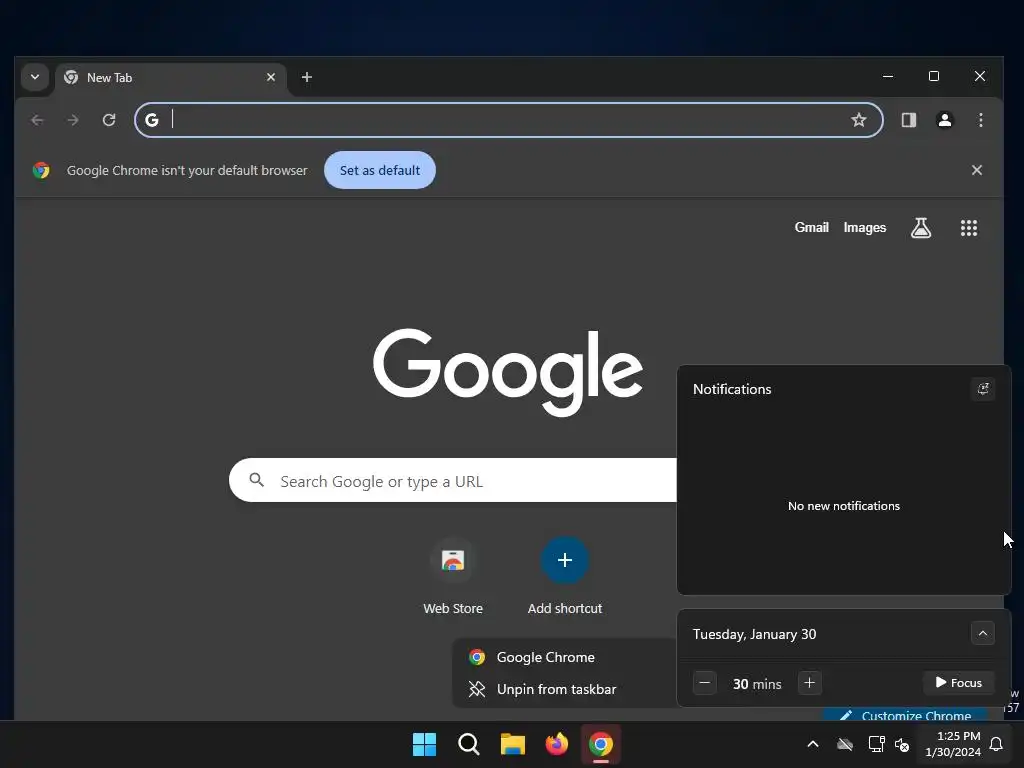Open the Chrome profile menu
The image size is (1024, 768).
944,120
